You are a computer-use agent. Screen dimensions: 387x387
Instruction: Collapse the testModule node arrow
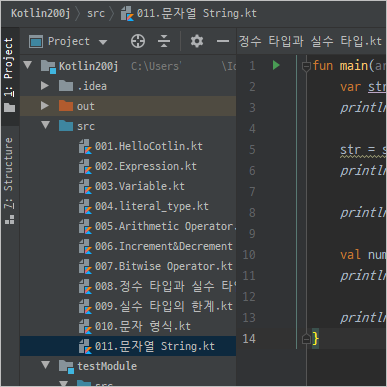pyautogui.click(x=45, y=365)
